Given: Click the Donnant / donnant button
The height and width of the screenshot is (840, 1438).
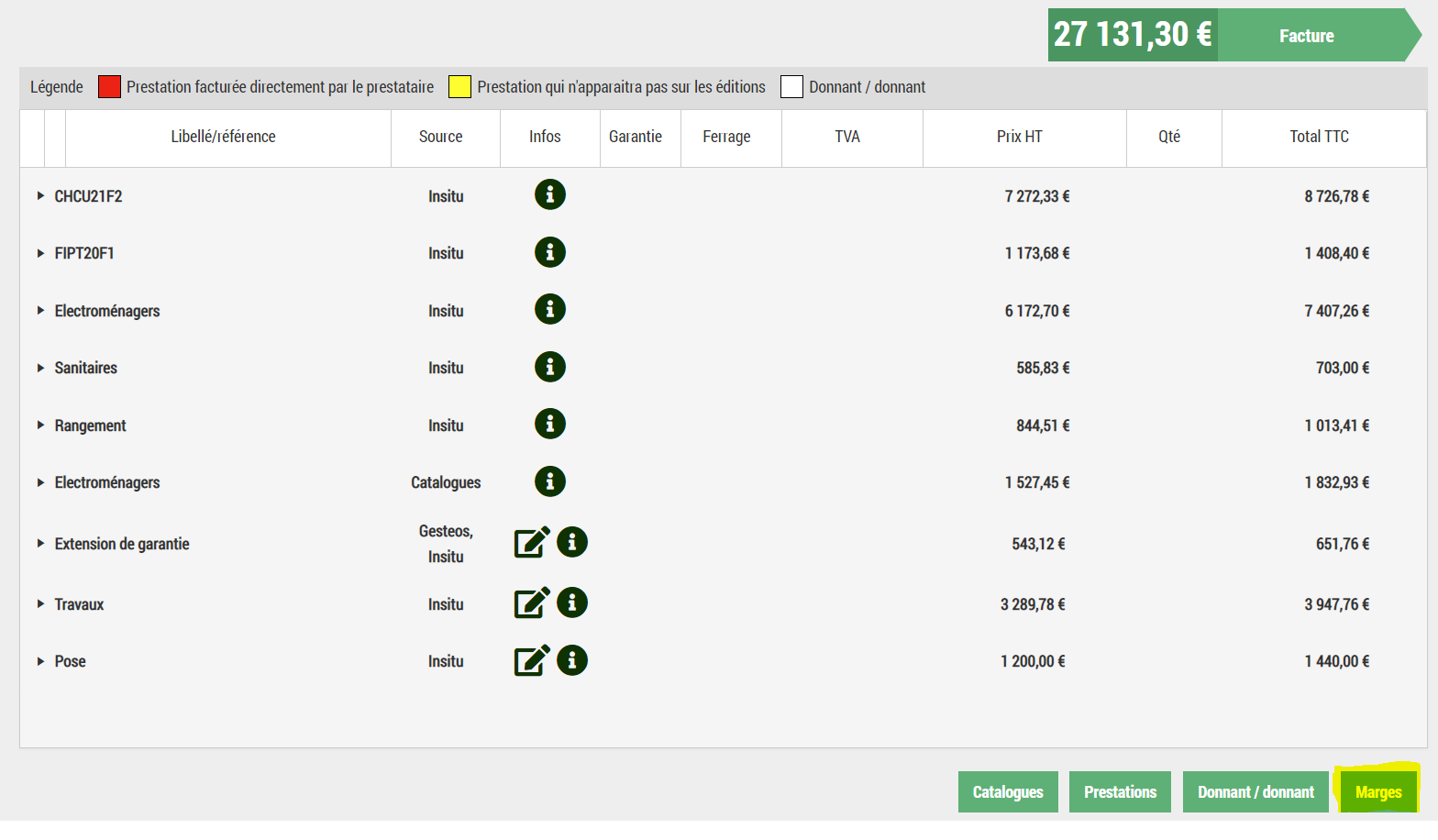Looking at the screenshot, I should (1255, 792).
